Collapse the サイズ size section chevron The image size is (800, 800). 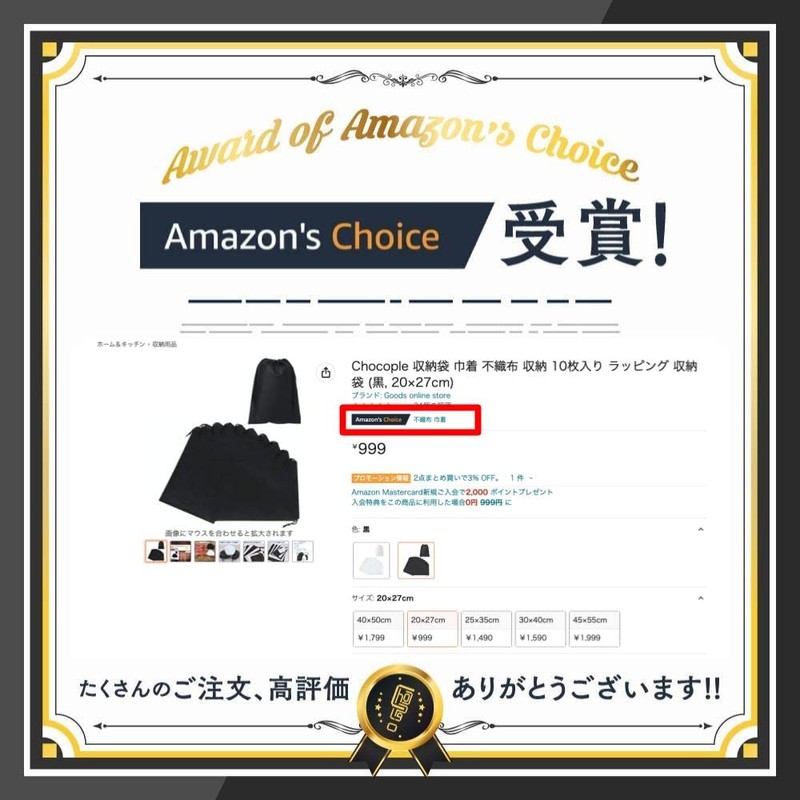click(701, 598)
